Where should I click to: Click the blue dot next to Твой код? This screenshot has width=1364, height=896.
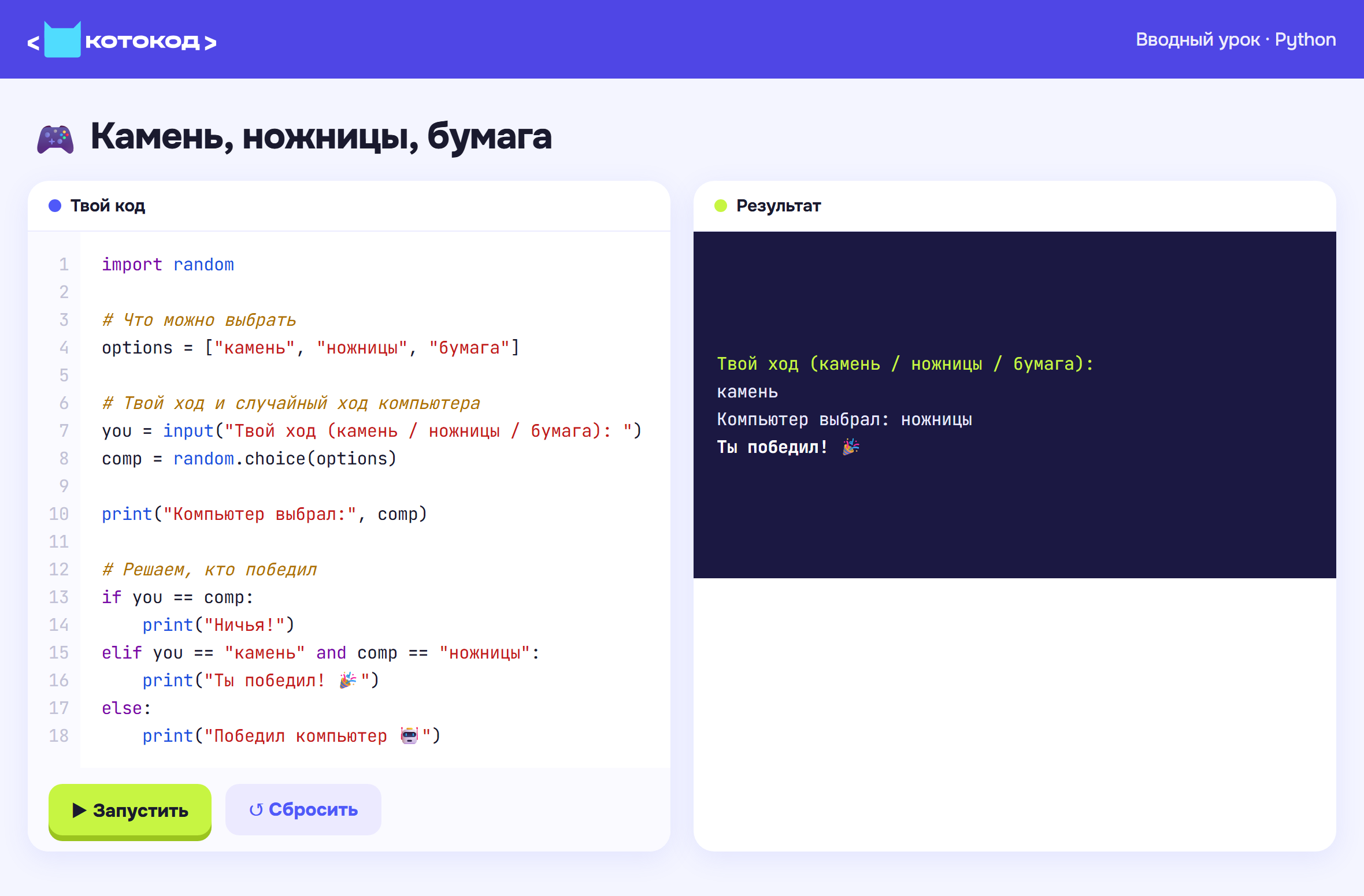click(55, 206)
